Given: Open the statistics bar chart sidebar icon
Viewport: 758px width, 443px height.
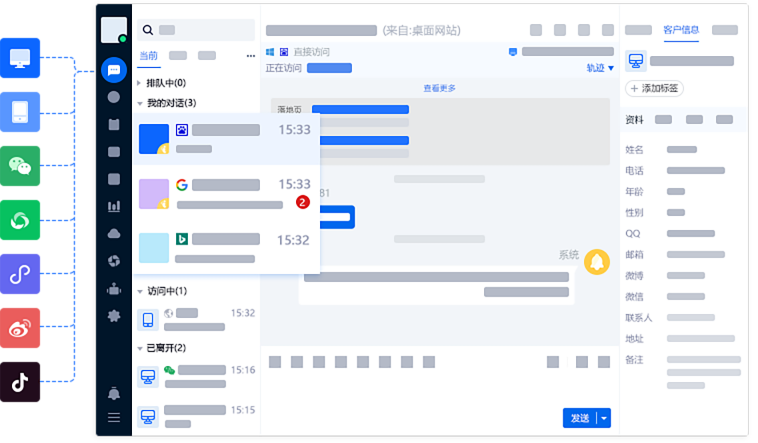Looking at the screenshot, I should pos(114,207).
